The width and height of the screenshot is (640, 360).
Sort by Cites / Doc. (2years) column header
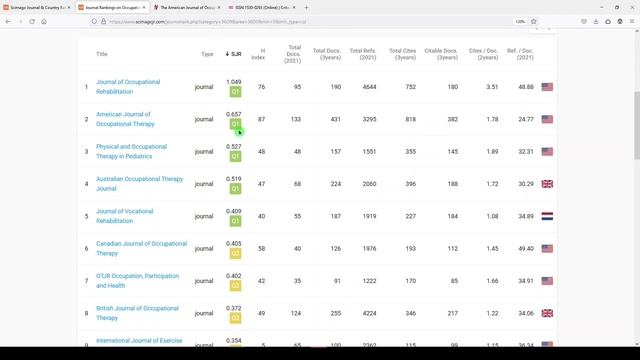(484, 54)
